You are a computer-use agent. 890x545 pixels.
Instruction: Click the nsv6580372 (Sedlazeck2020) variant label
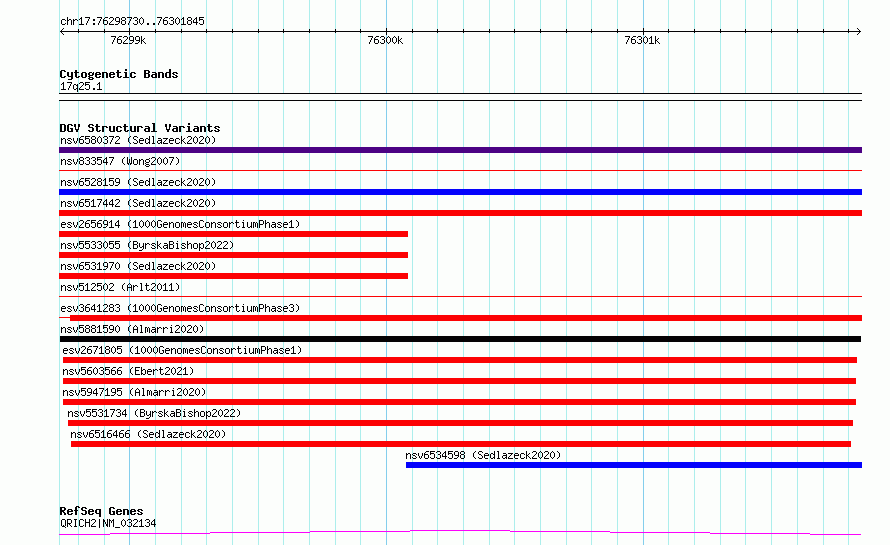click(138, 140)
